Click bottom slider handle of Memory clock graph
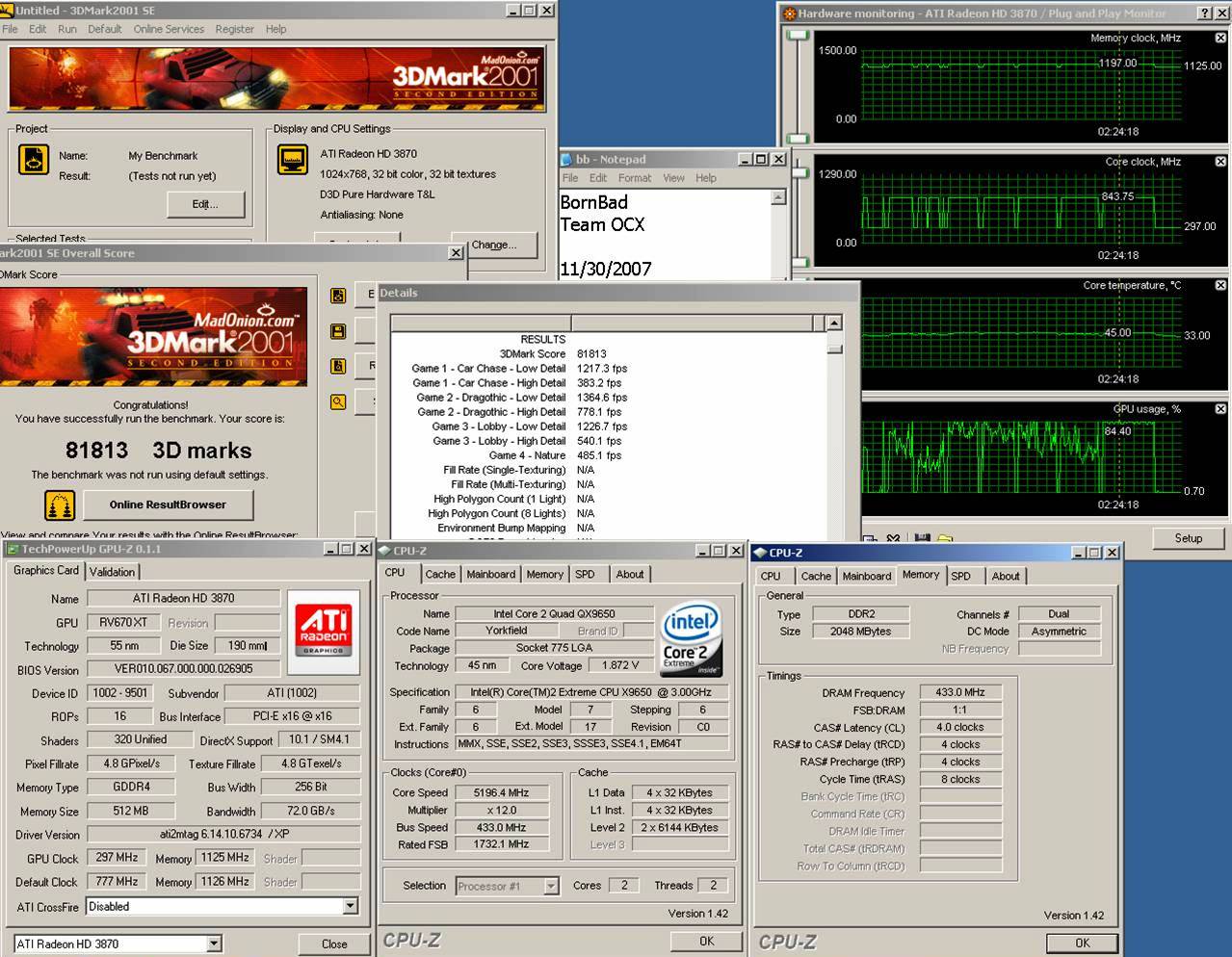Viewport: 1232px width, 957px height. pos(798,140)
